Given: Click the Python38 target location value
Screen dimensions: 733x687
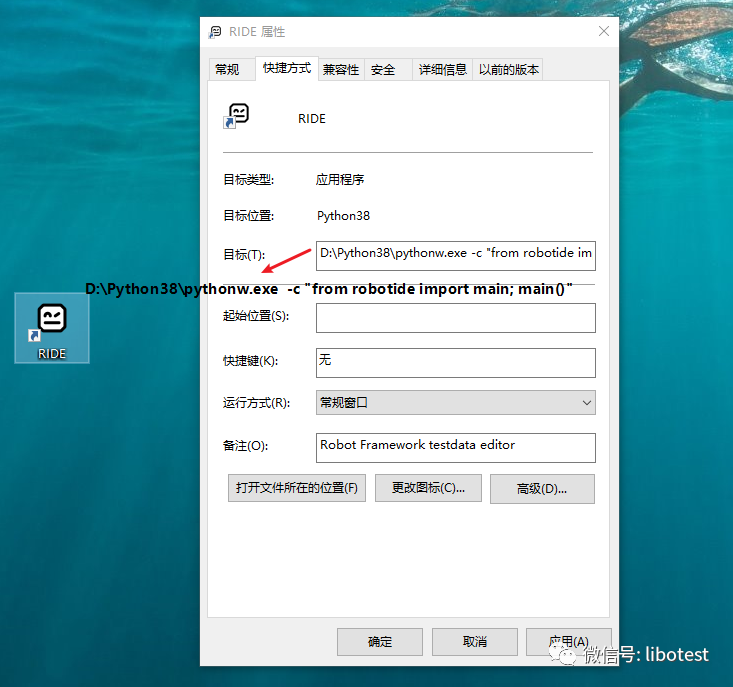Looking at the screenshot, I should pyautogui.click(x=343, y=215).
